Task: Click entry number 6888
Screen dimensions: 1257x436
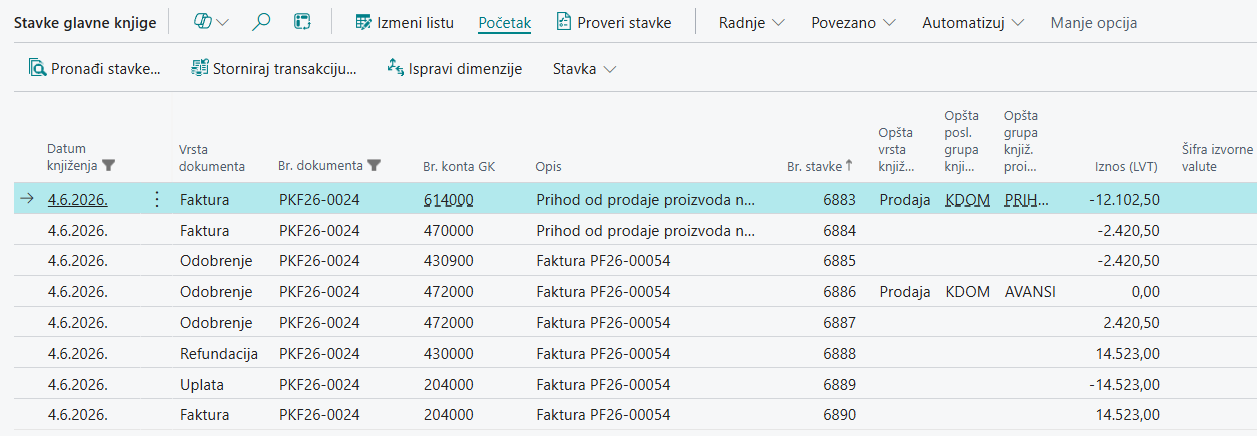Action: (839, 354)
